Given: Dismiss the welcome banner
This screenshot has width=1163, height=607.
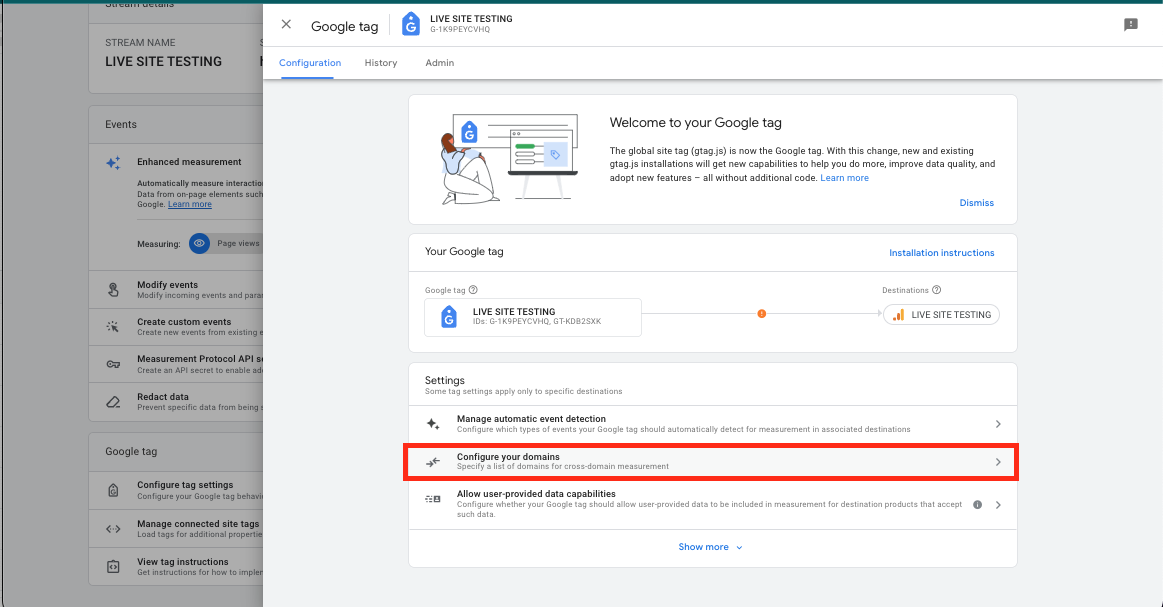Looking at the screenshot, I should 976,203.
